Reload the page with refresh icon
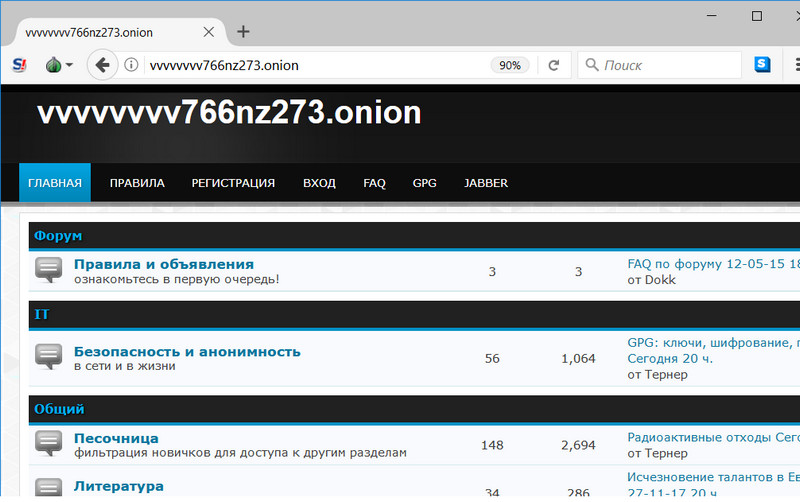This screenshot has height=502, width=800. click(x=553, y=66)
